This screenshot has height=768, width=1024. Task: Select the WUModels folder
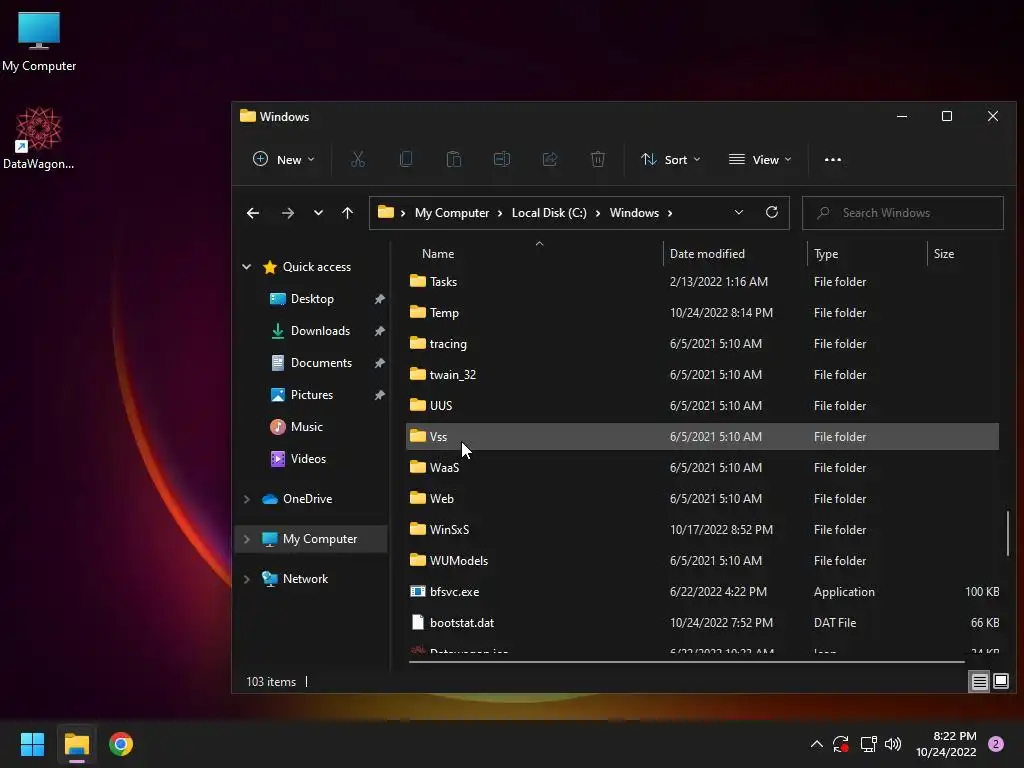702,560
